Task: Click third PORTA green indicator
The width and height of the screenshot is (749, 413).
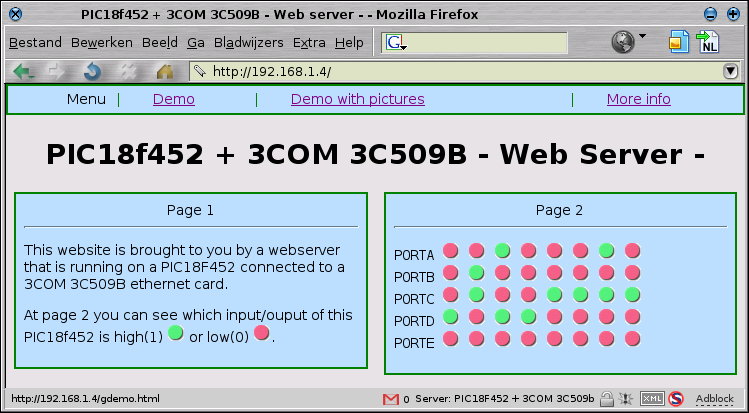Action: [503, 250]
